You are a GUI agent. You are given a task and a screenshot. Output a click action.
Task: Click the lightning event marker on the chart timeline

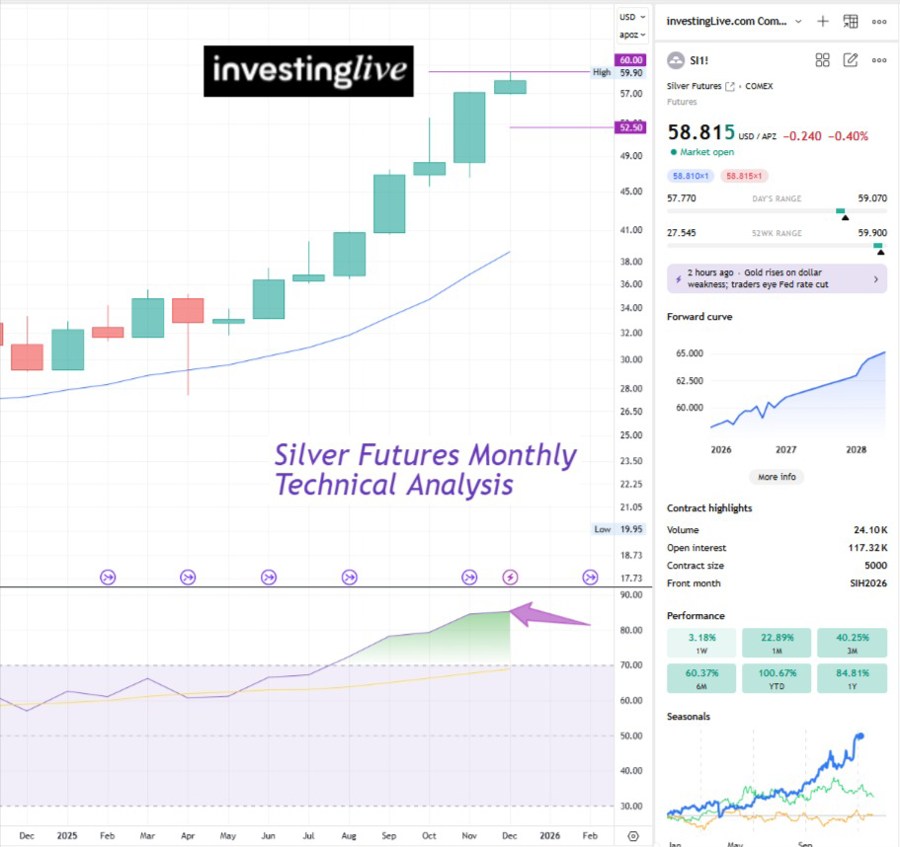click(x=510, y=577)
